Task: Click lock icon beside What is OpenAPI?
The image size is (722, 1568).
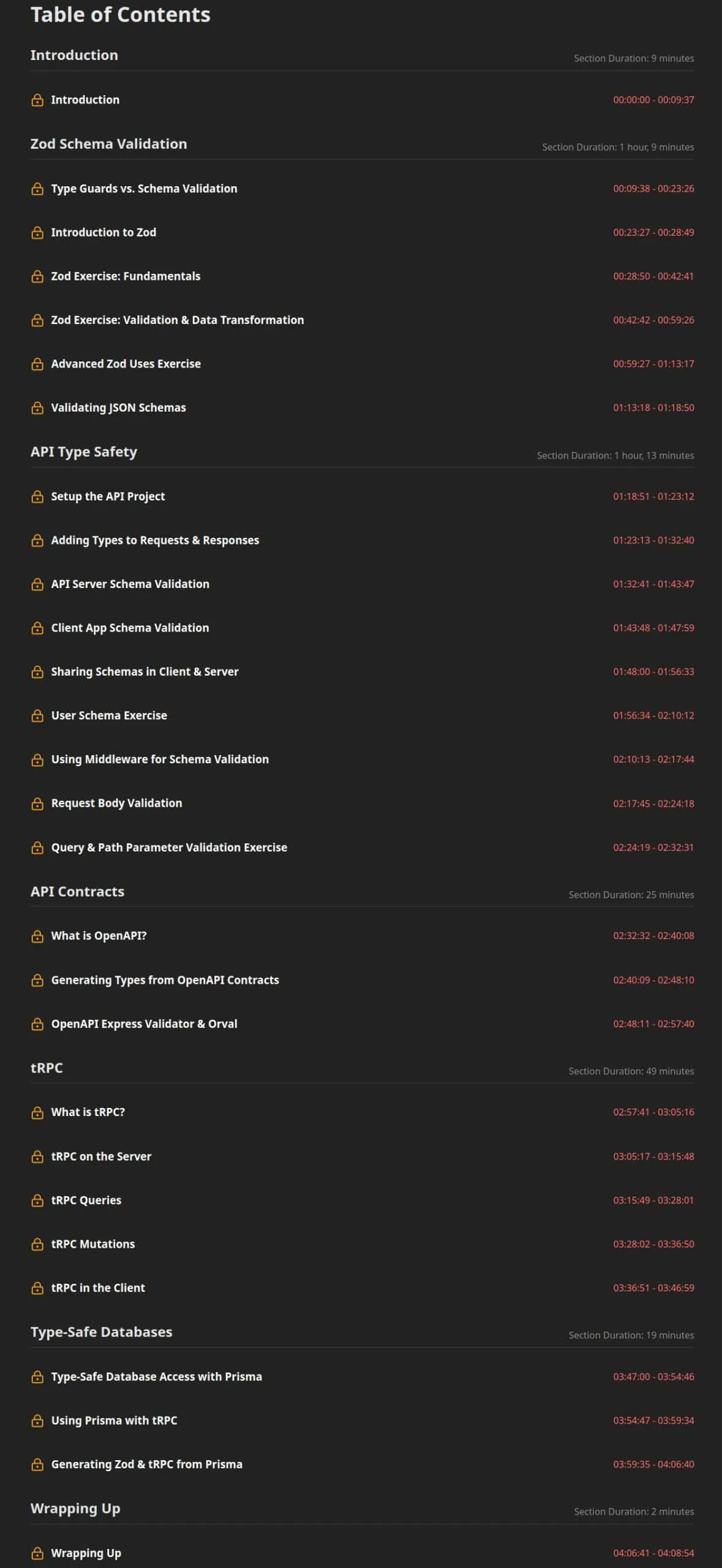Action: click(37, 937)
